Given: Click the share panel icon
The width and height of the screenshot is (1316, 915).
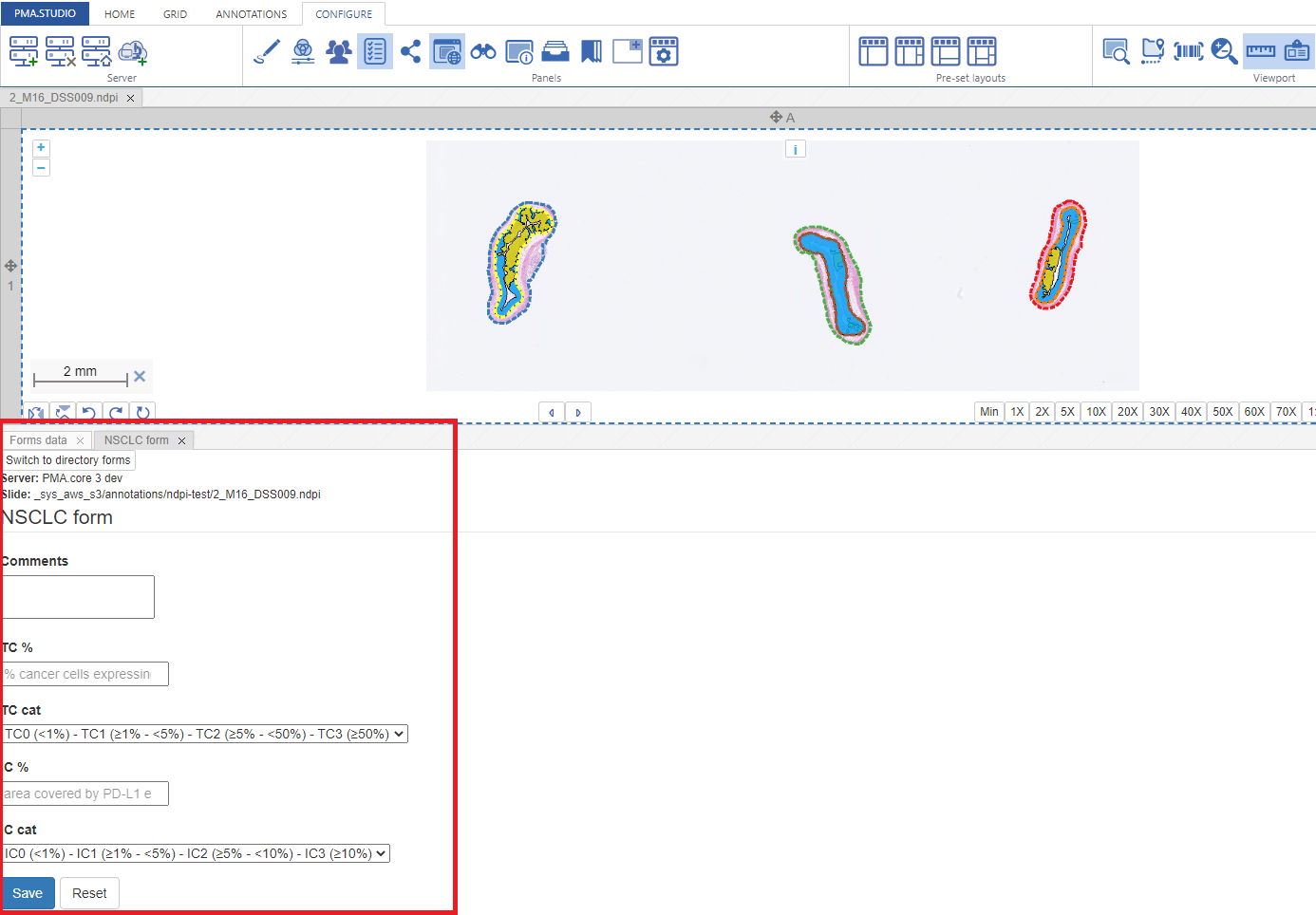Looking at the screenshot, I should pos(410,51).
